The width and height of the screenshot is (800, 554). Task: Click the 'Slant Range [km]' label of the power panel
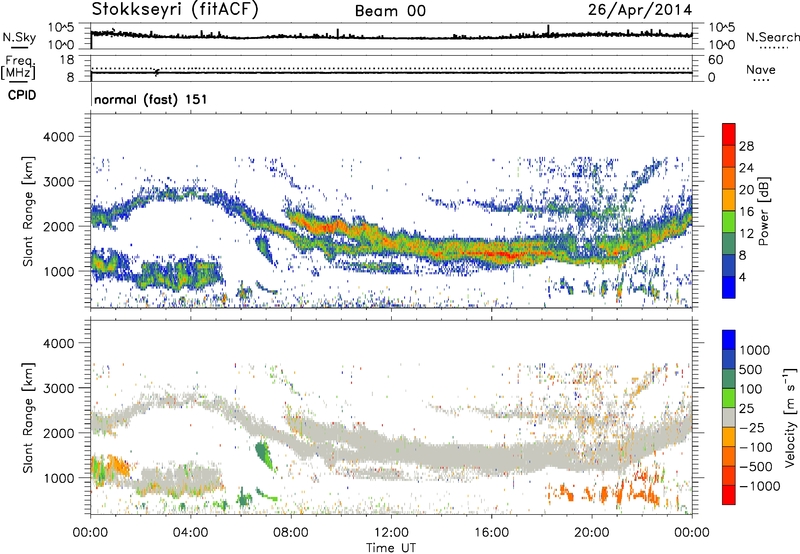click(28, 211)
